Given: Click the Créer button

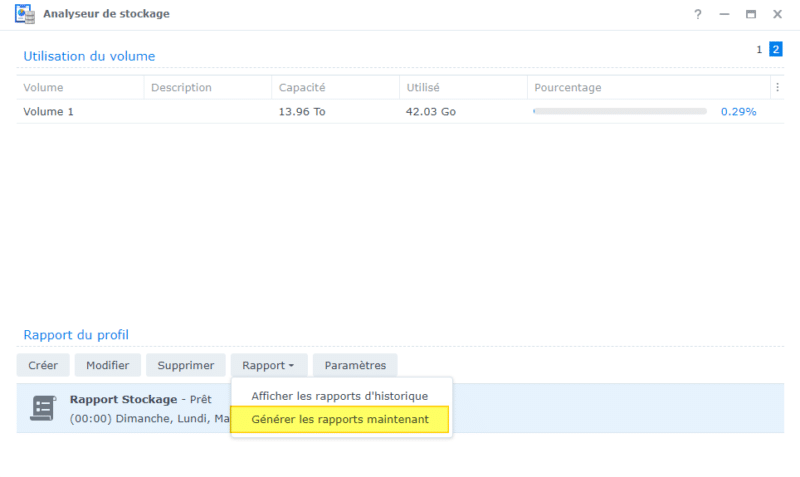Looking at the screenshot, I should pyautogui.click(x=43, y=365).
